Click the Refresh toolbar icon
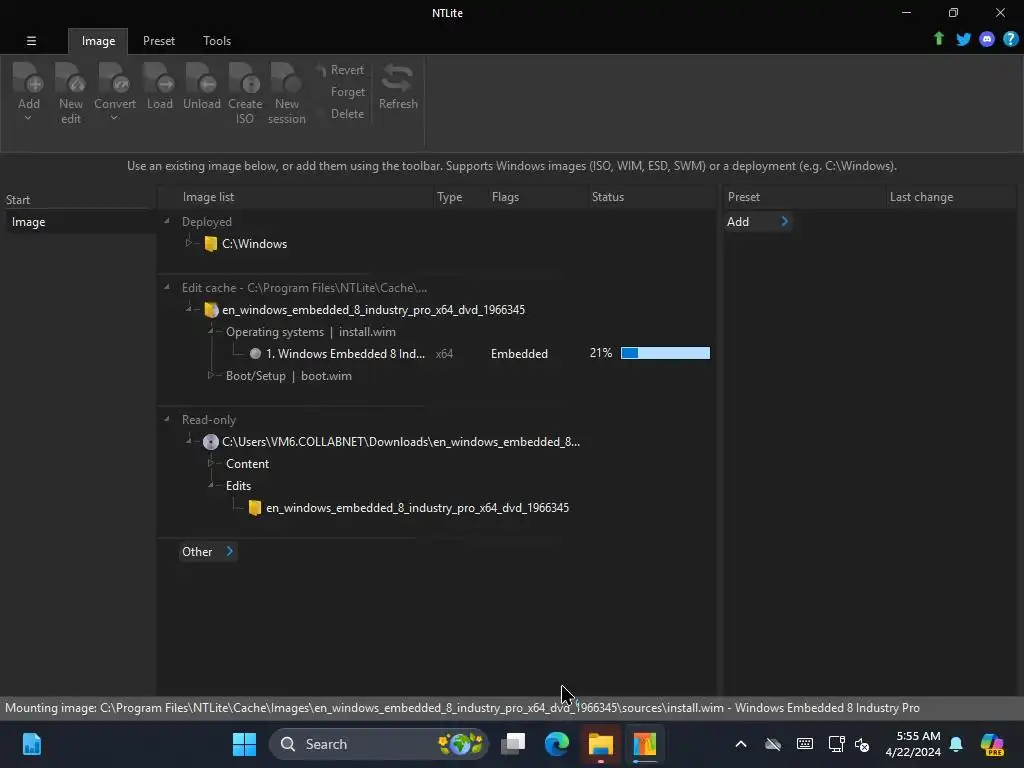This screenshot has height=768, width=1024. (x=398, y=78)
